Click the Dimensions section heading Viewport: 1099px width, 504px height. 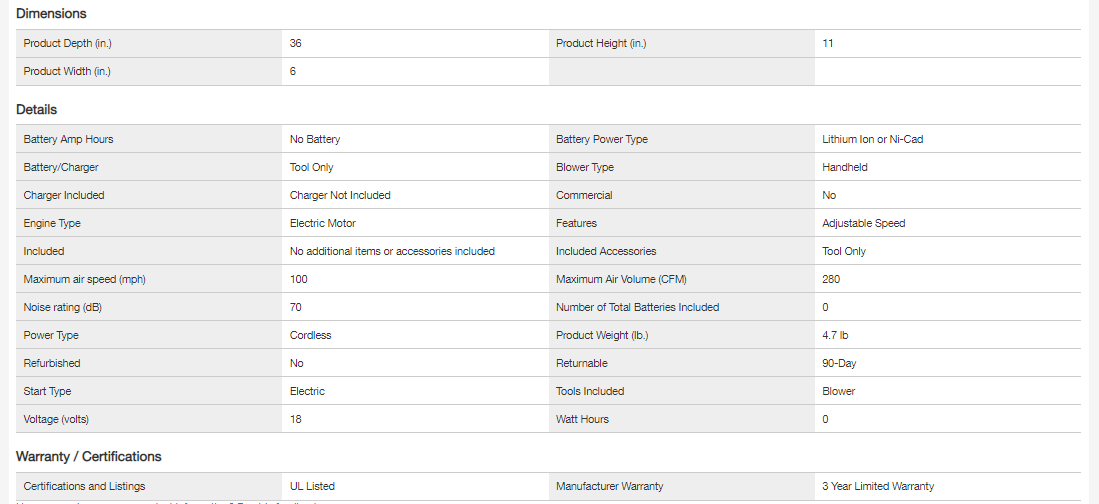click(51, 14)
